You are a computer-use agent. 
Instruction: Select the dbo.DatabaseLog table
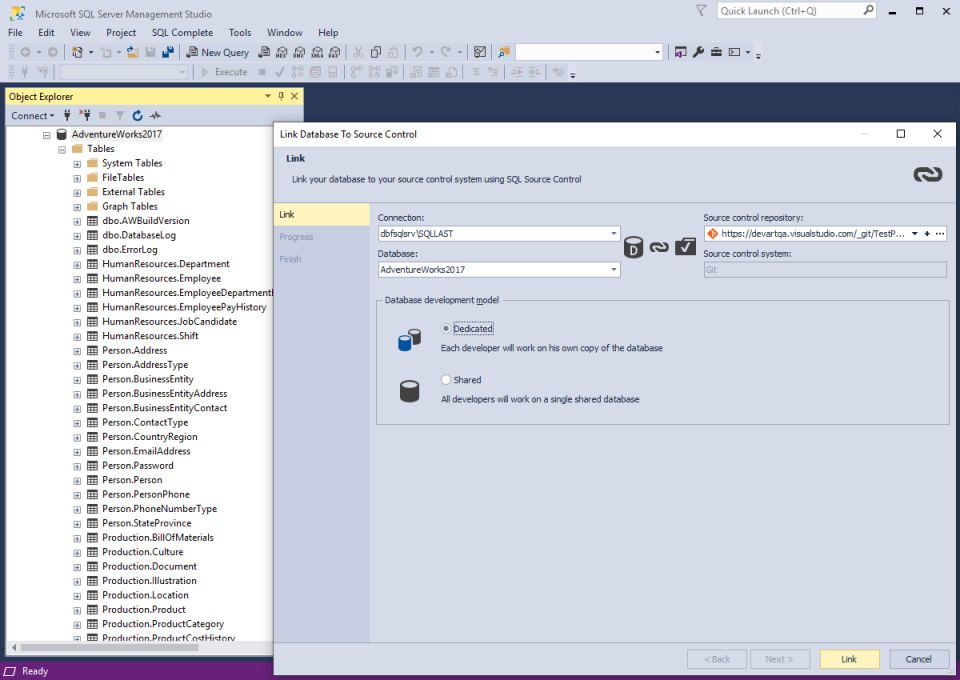(x=139, y=235)
